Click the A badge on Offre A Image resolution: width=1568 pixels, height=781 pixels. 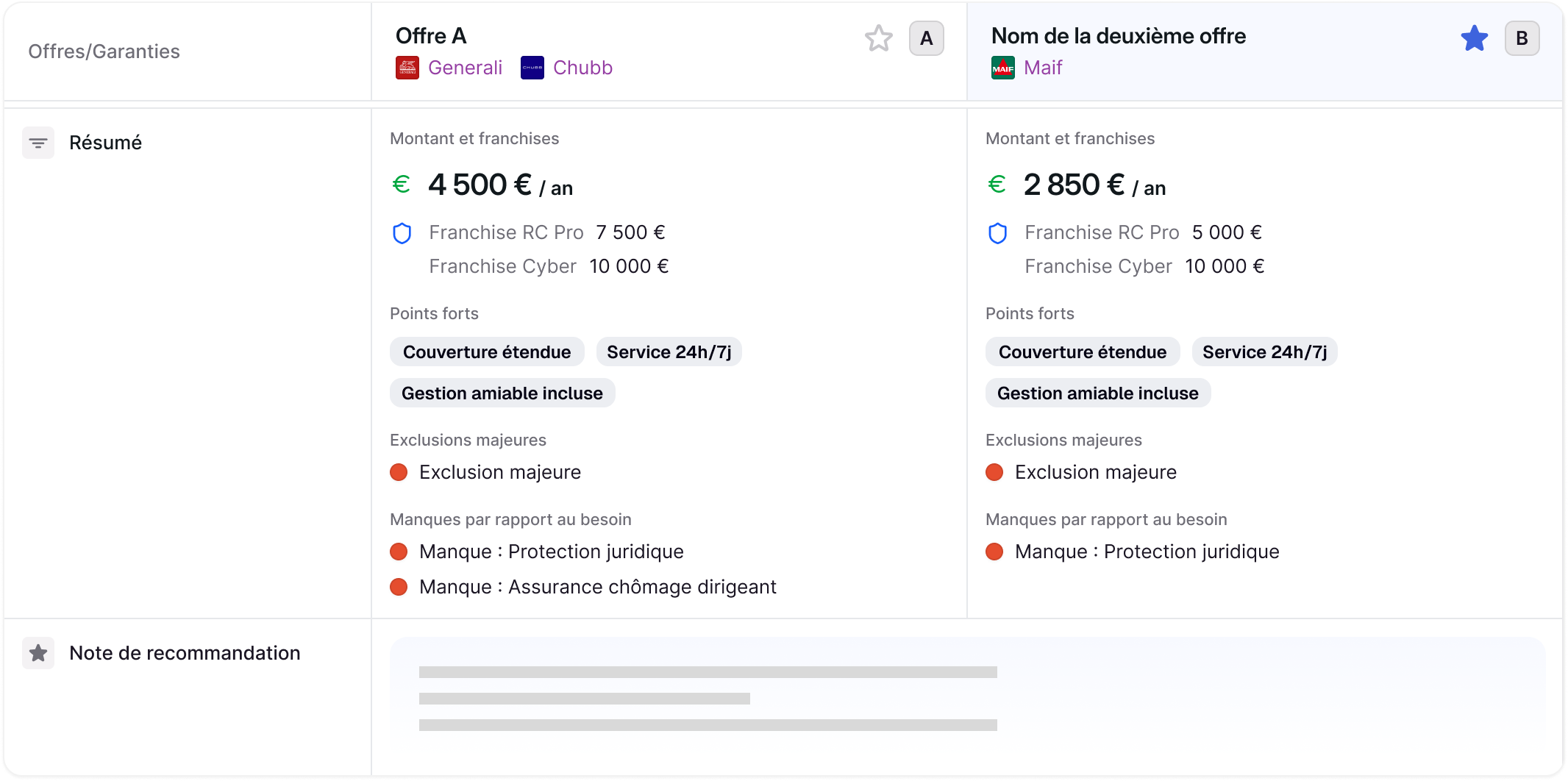pos(926,38)
